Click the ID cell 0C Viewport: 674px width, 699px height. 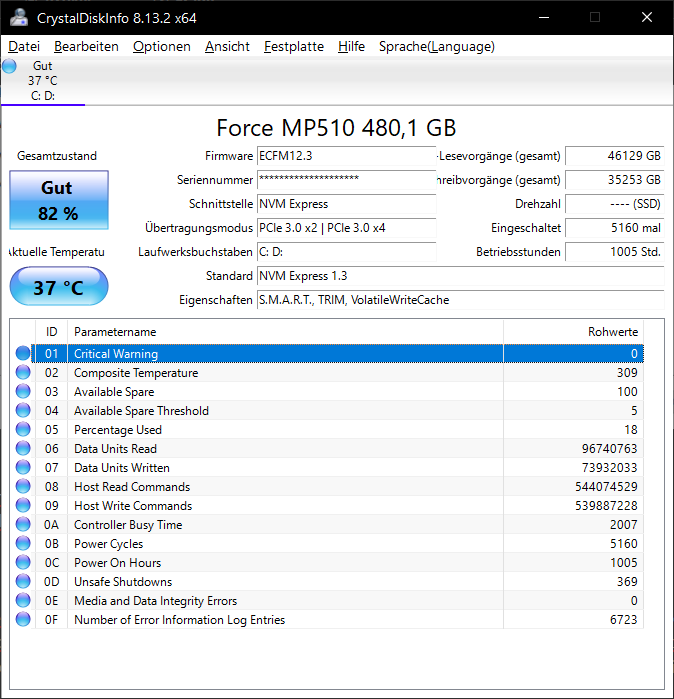click(x=51, y=563)
